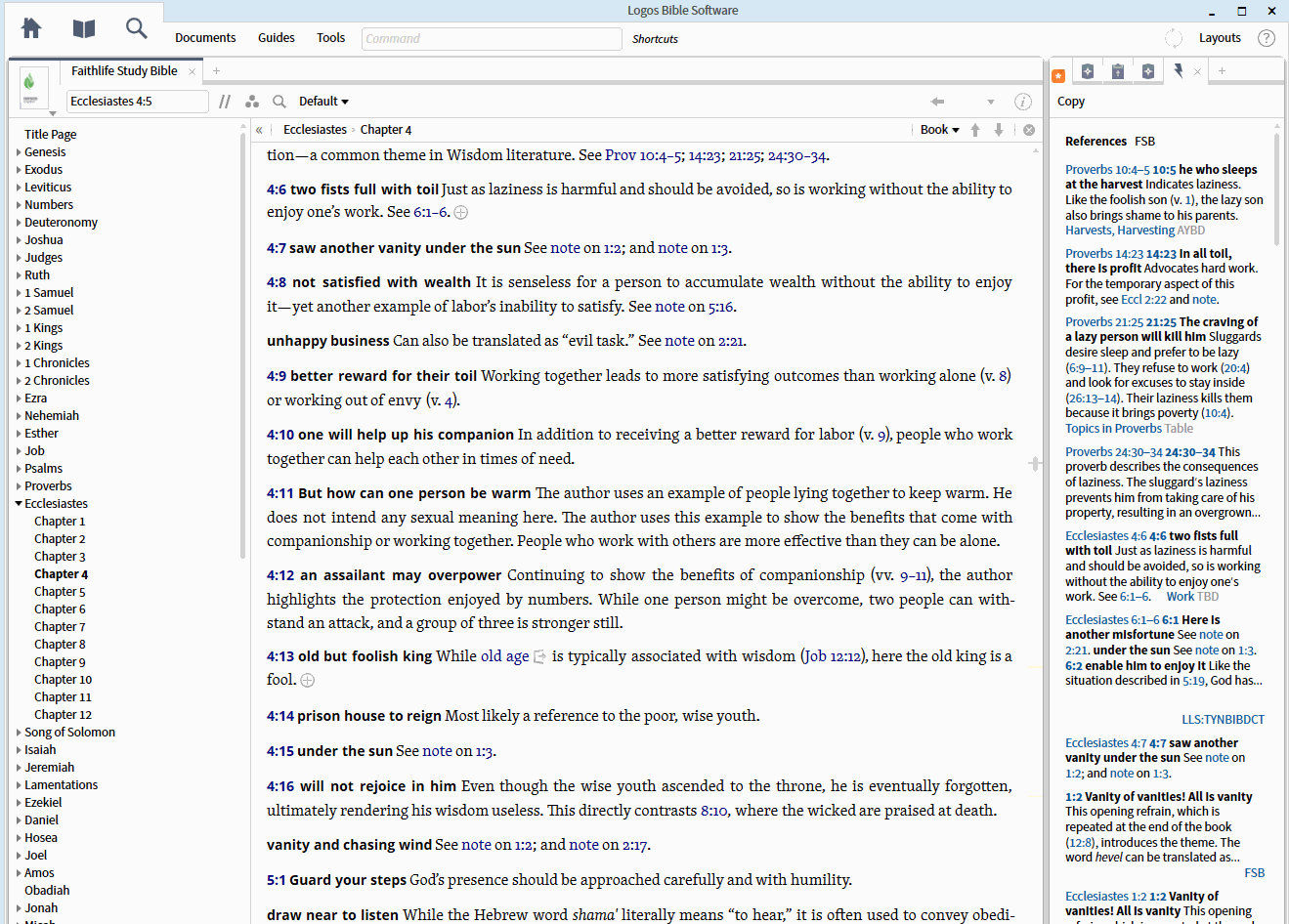Select Chapter 12 in contents tree

pyautogui.click(x=63, y=715)
